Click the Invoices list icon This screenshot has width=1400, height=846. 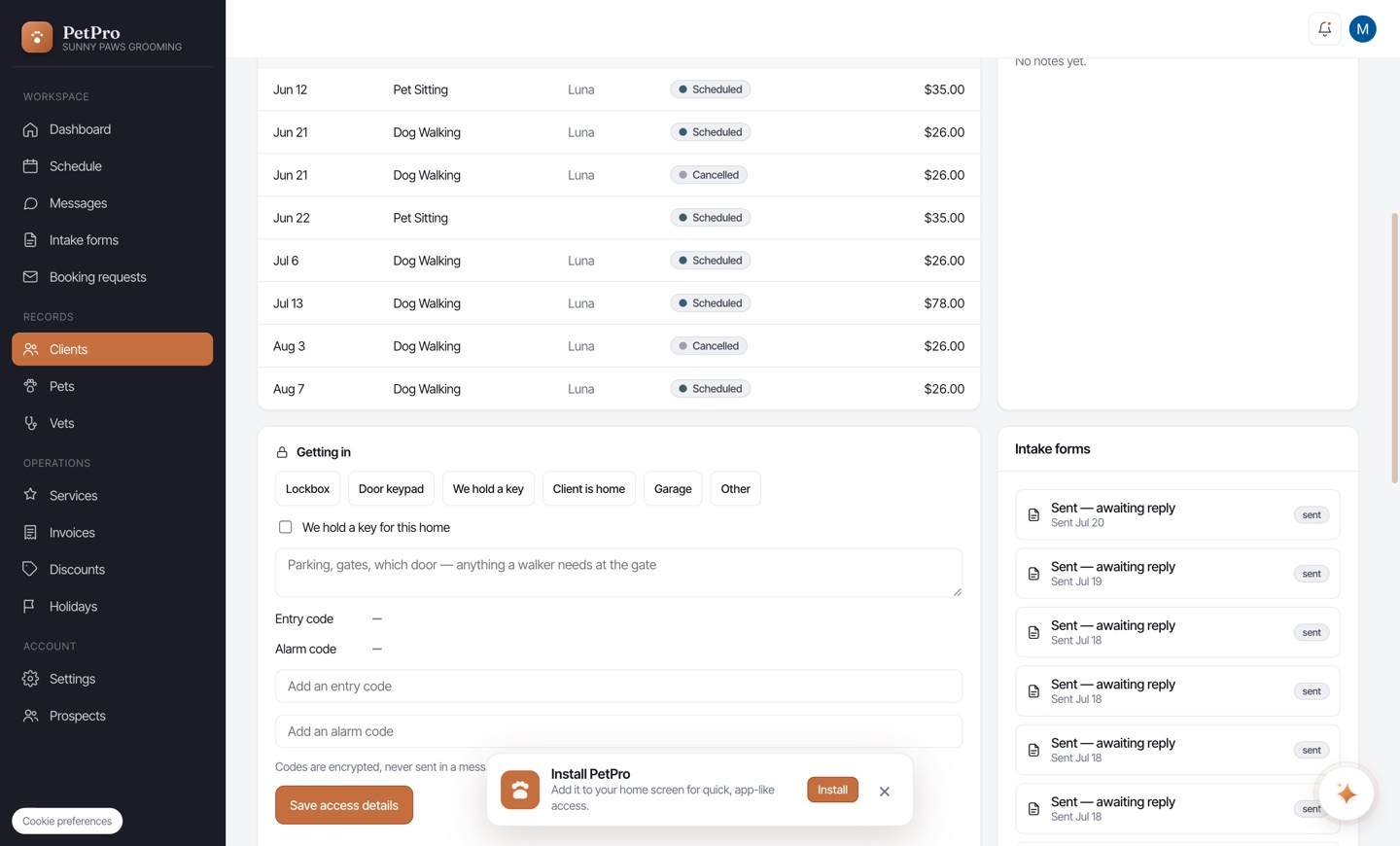[x=30, y=532]
